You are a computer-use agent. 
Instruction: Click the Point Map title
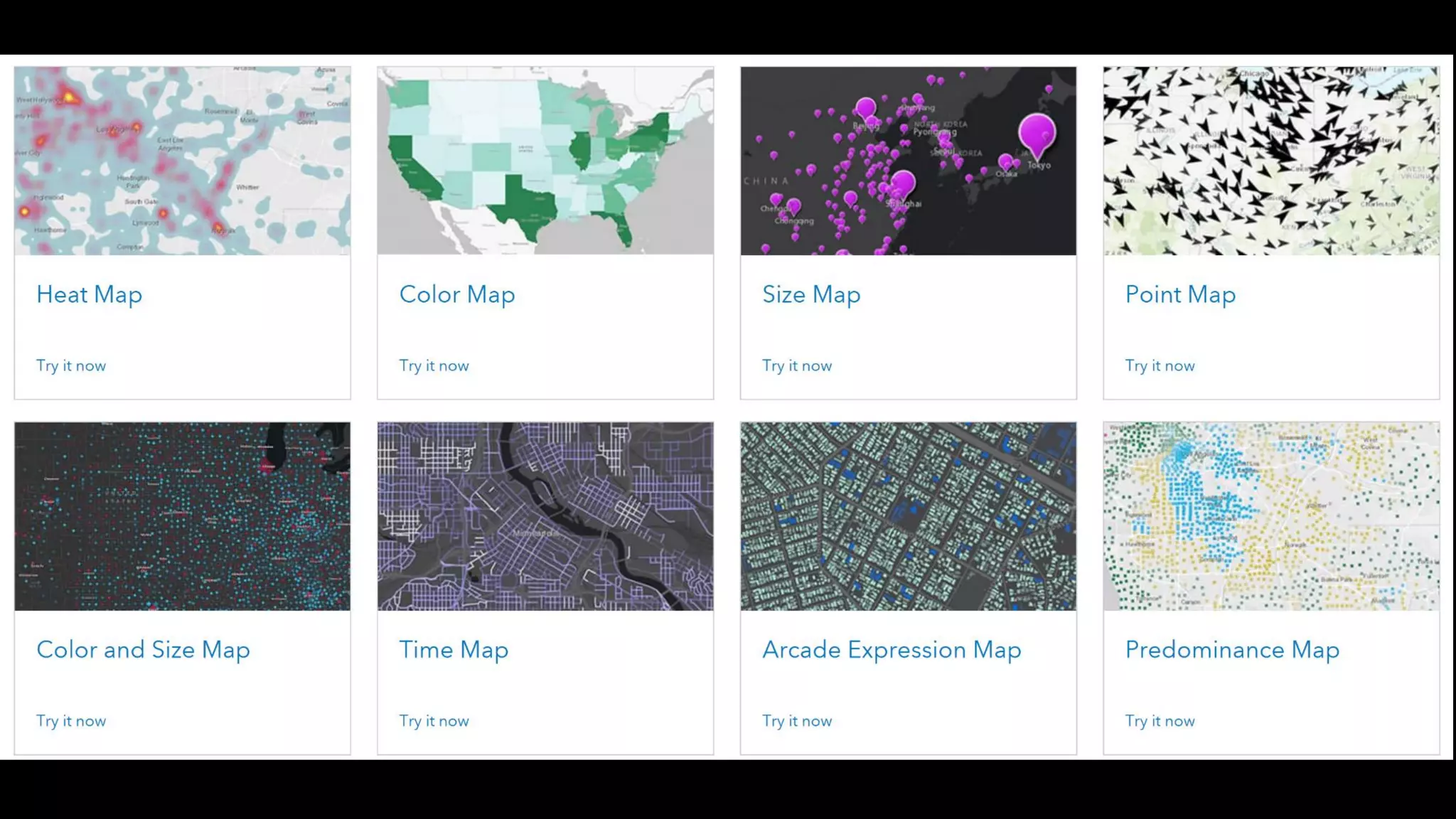[1180, 294]
